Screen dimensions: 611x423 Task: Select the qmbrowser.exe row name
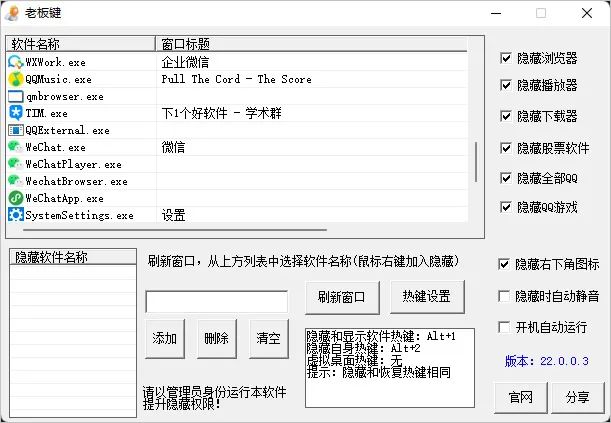pos(65,97)
